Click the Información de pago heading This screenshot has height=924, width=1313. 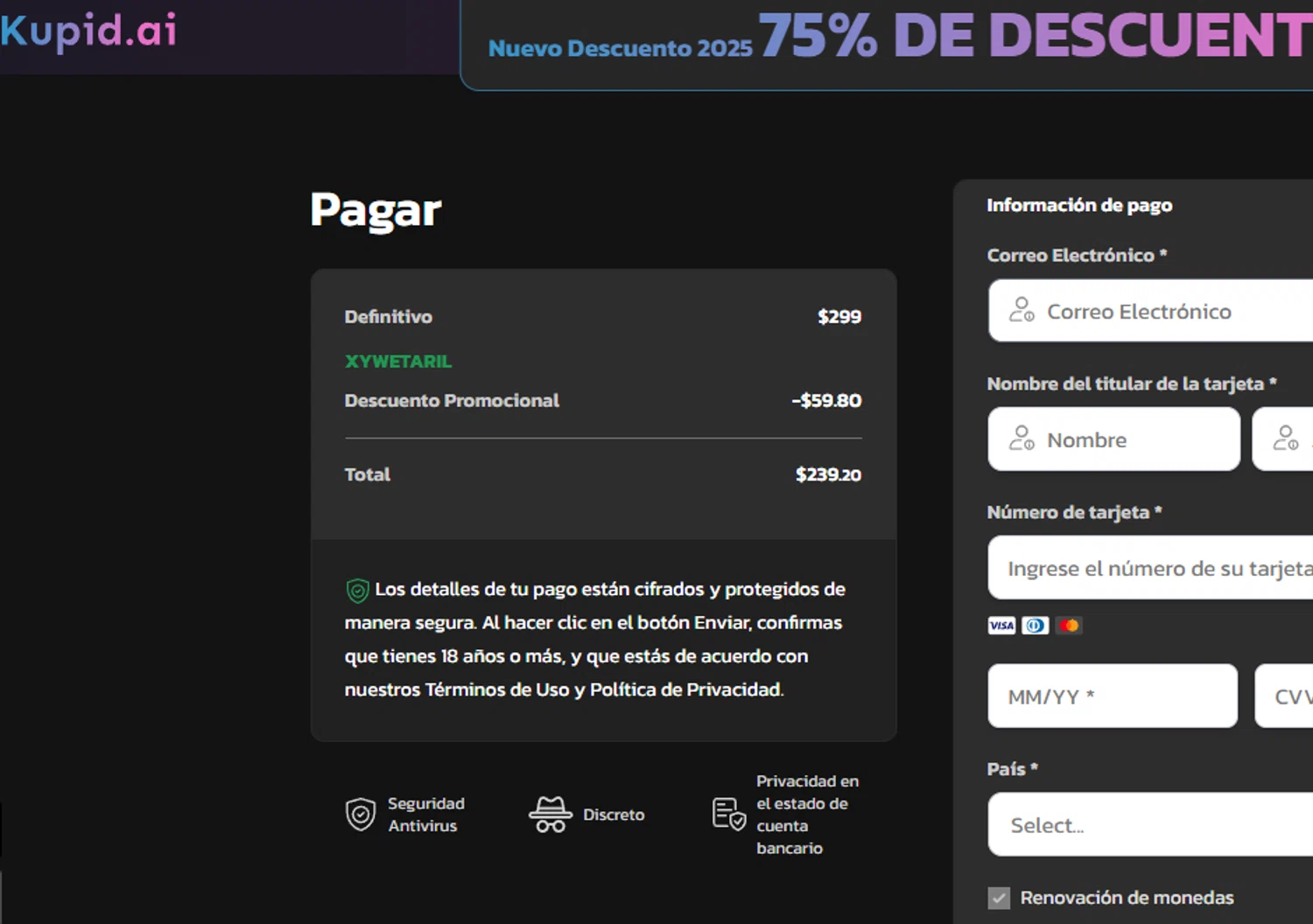(1079, 205)
